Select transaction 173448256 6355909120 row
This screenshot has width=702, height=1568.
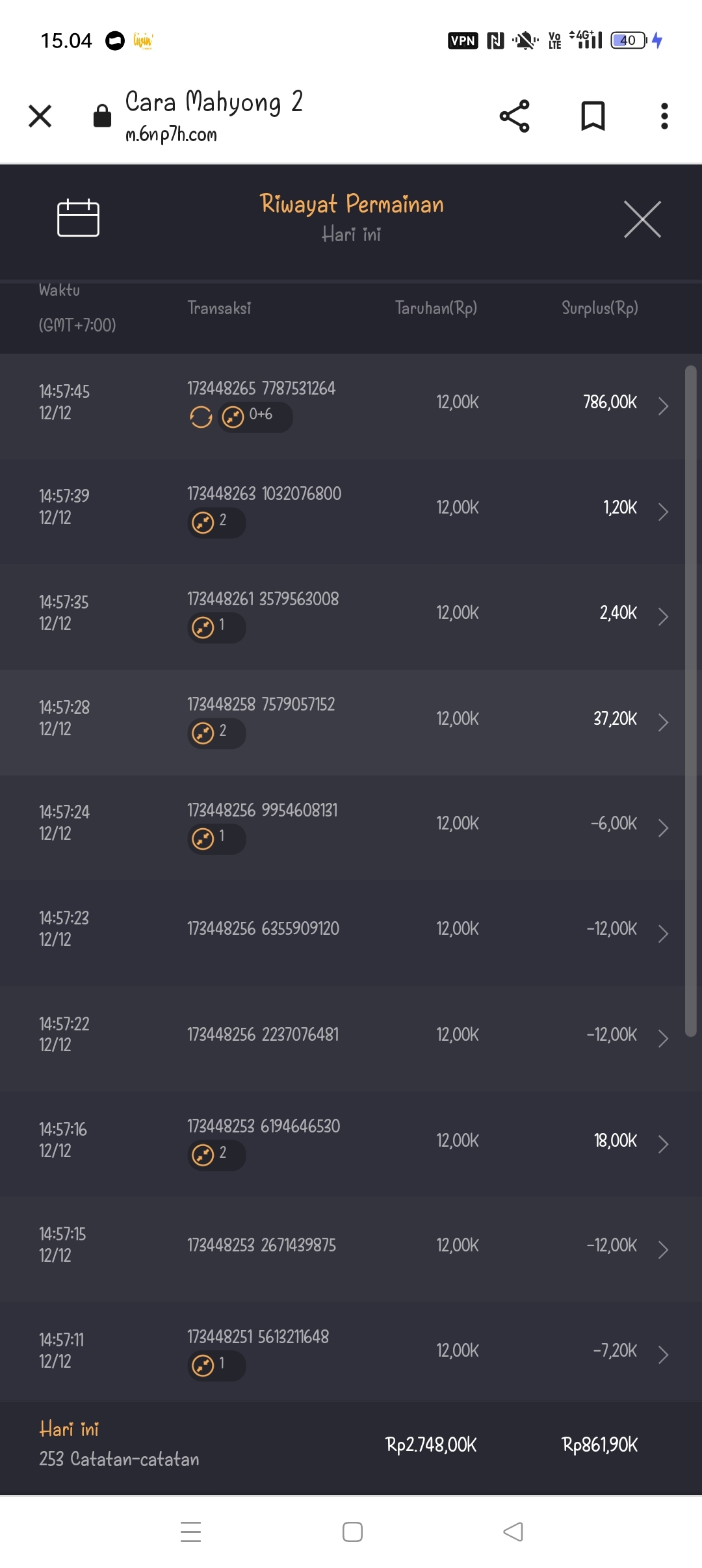pyautogui.click(x=263, y=929)
